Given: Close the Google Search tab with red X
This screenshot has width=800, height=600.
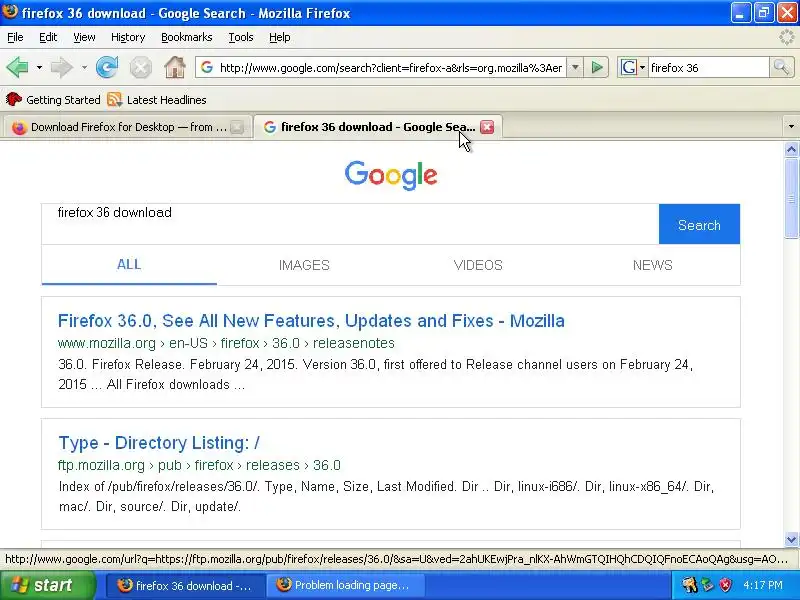Looking at the screenshot, I should click(487, 127).
